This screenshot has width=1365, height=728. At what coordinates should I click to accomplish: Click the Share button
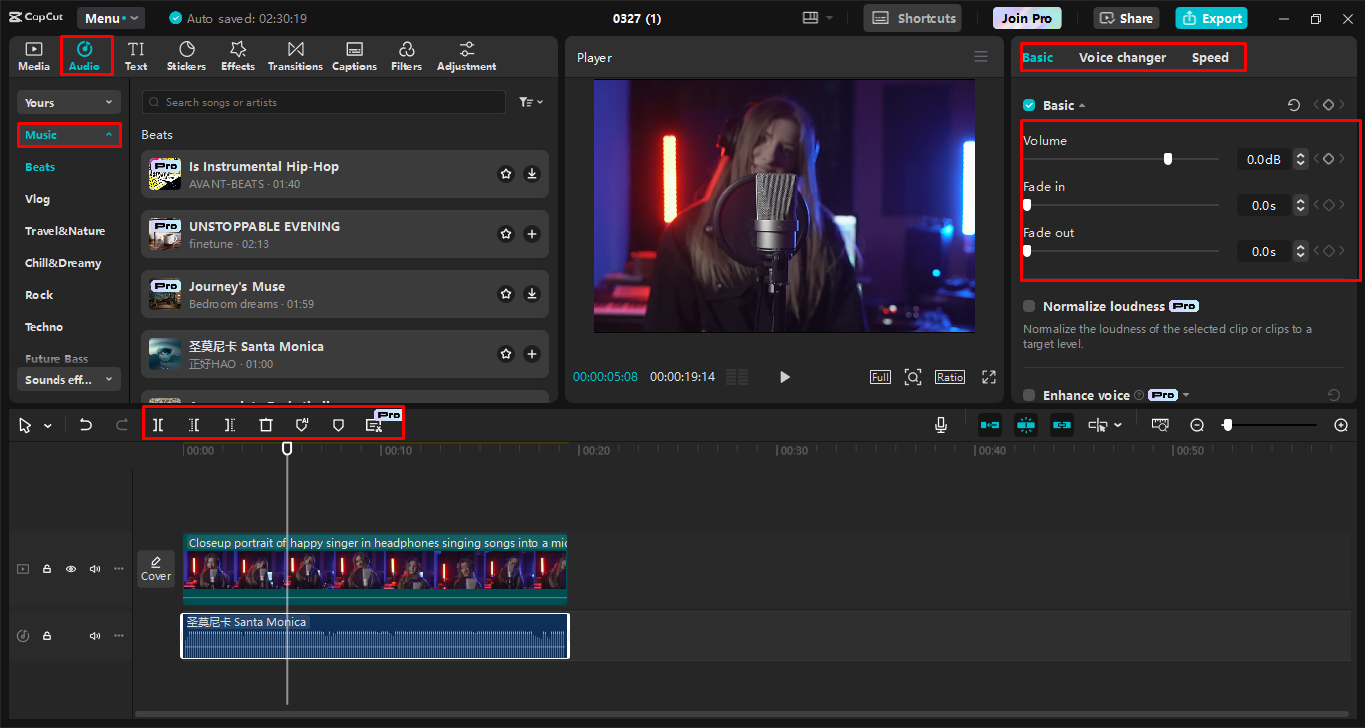[x=1126, y=18]
